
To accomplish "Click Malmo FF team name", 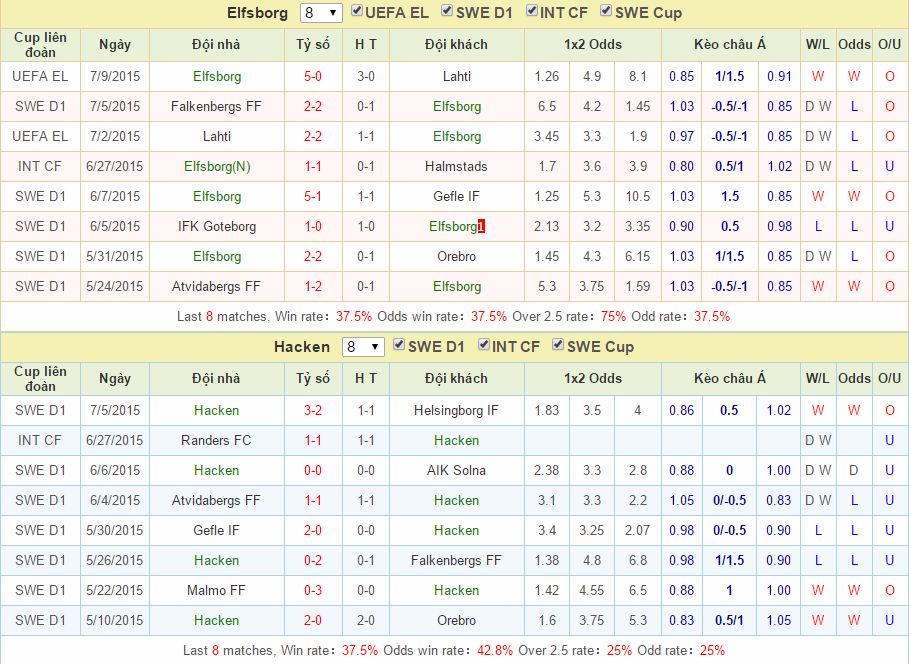I will tap(216, 590).
